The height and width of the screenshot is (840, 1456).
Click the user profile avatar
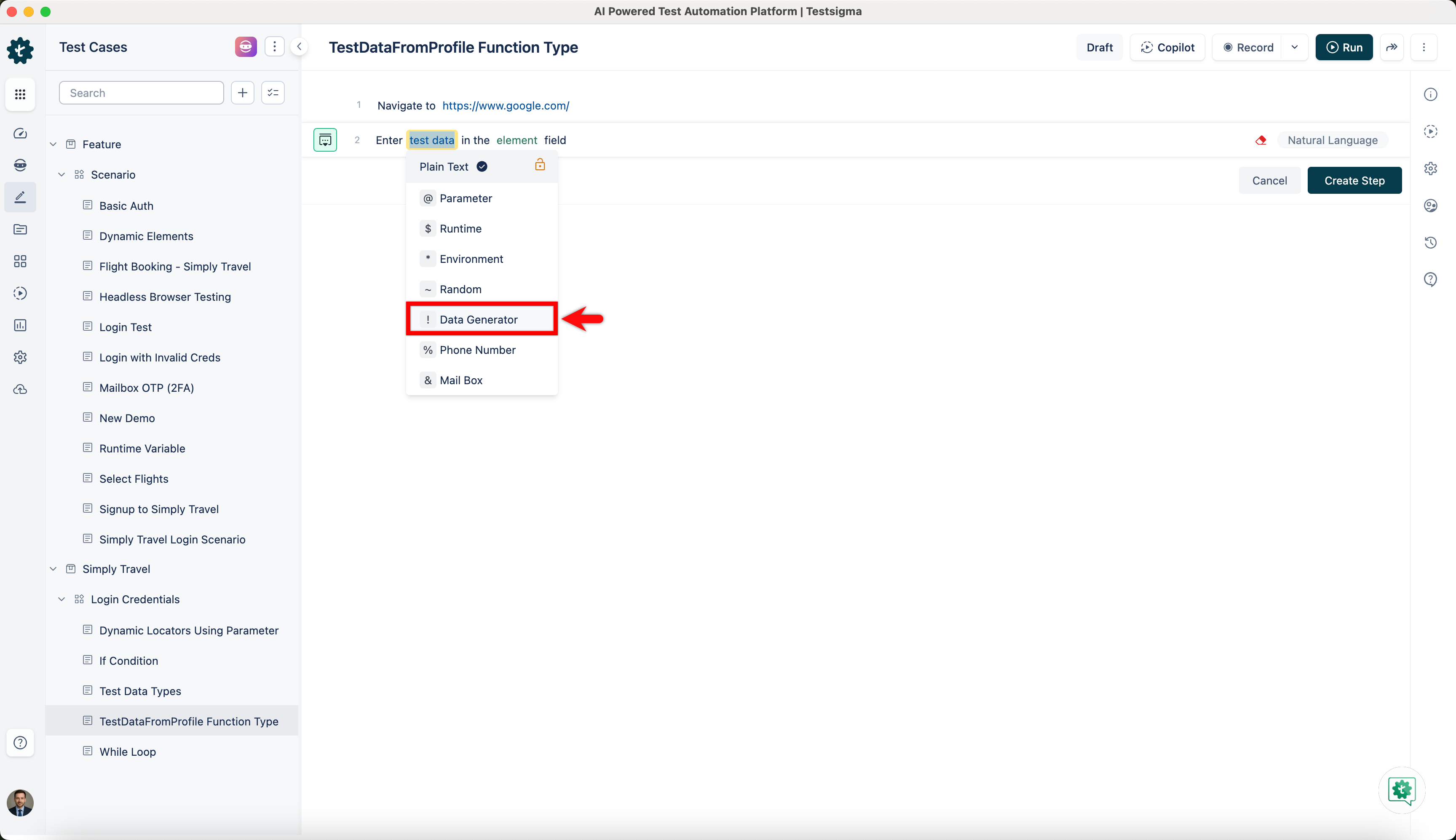(20, 803)
